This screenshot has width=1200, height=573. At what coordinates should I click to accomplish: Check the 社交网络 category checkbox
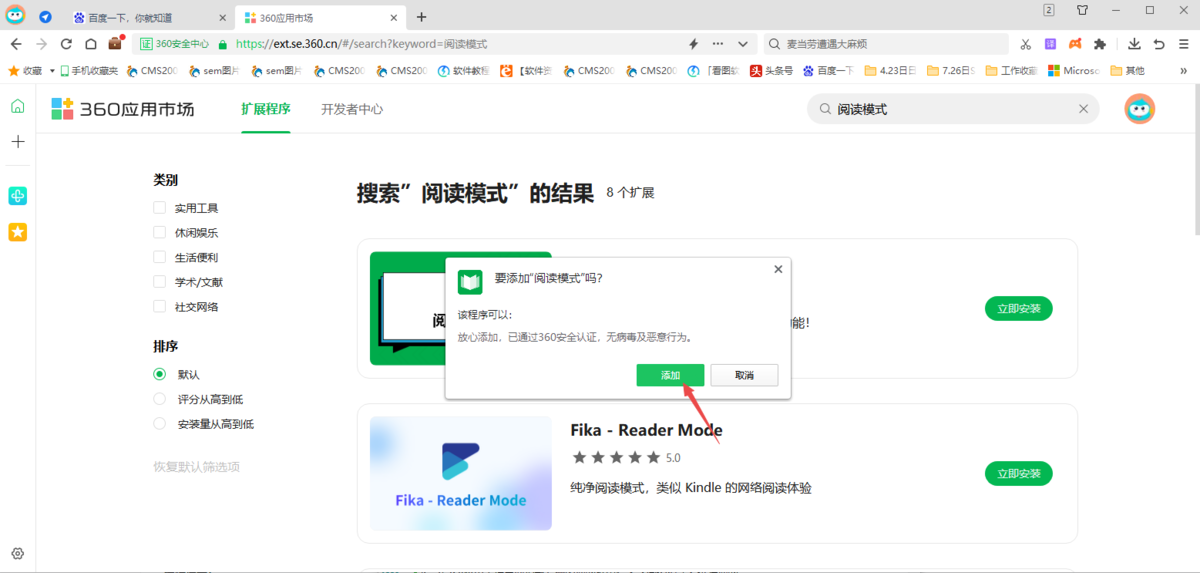click(159, 306)
